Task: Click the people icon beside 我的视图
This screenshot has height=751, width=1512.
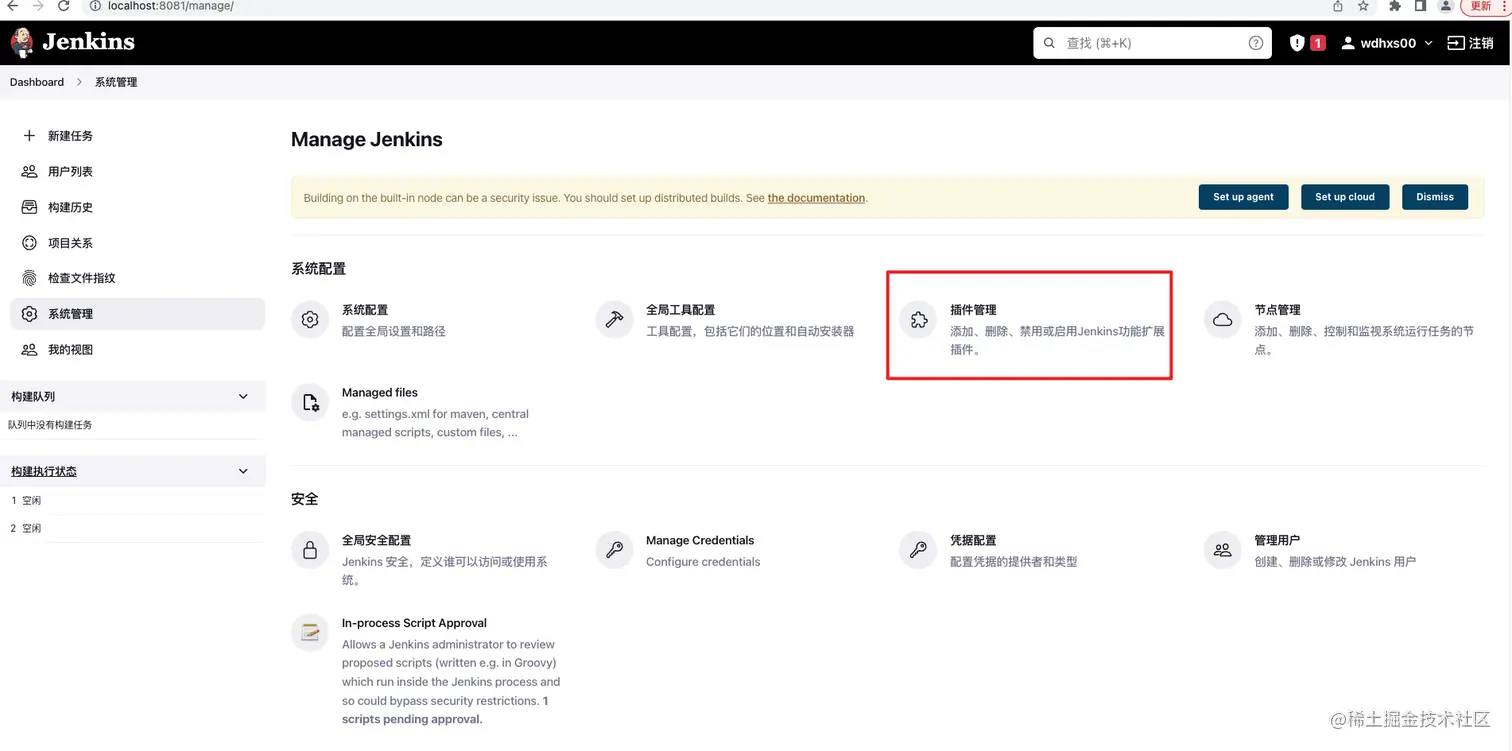Action: [29, 350]
